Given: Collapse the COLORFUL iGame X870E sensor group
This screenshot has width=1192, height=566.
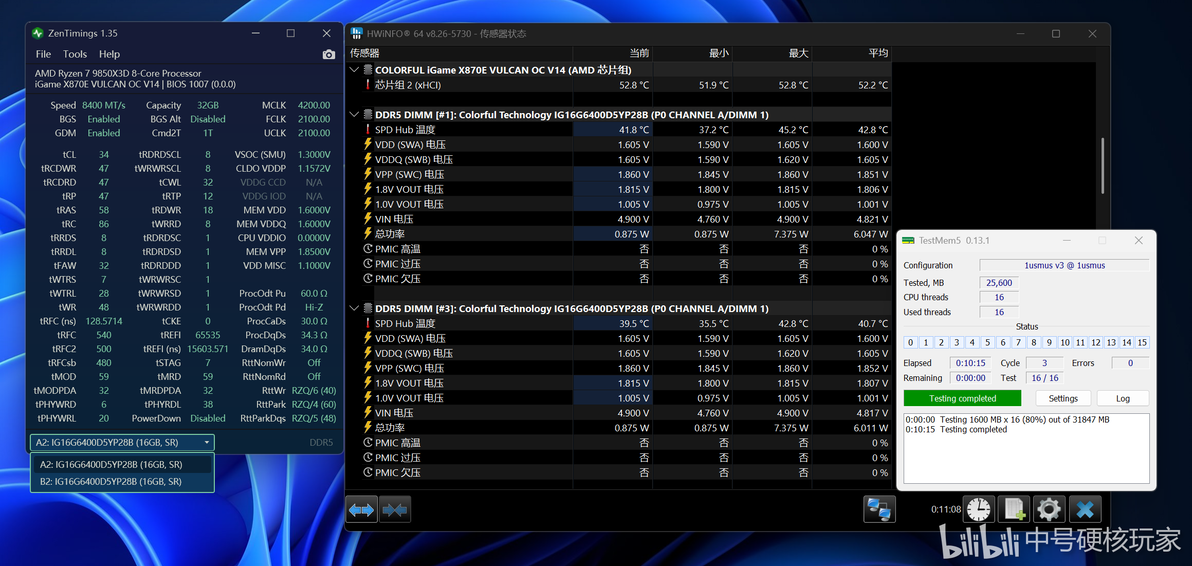Looking at the screenshot, I should tap(354, 69).
